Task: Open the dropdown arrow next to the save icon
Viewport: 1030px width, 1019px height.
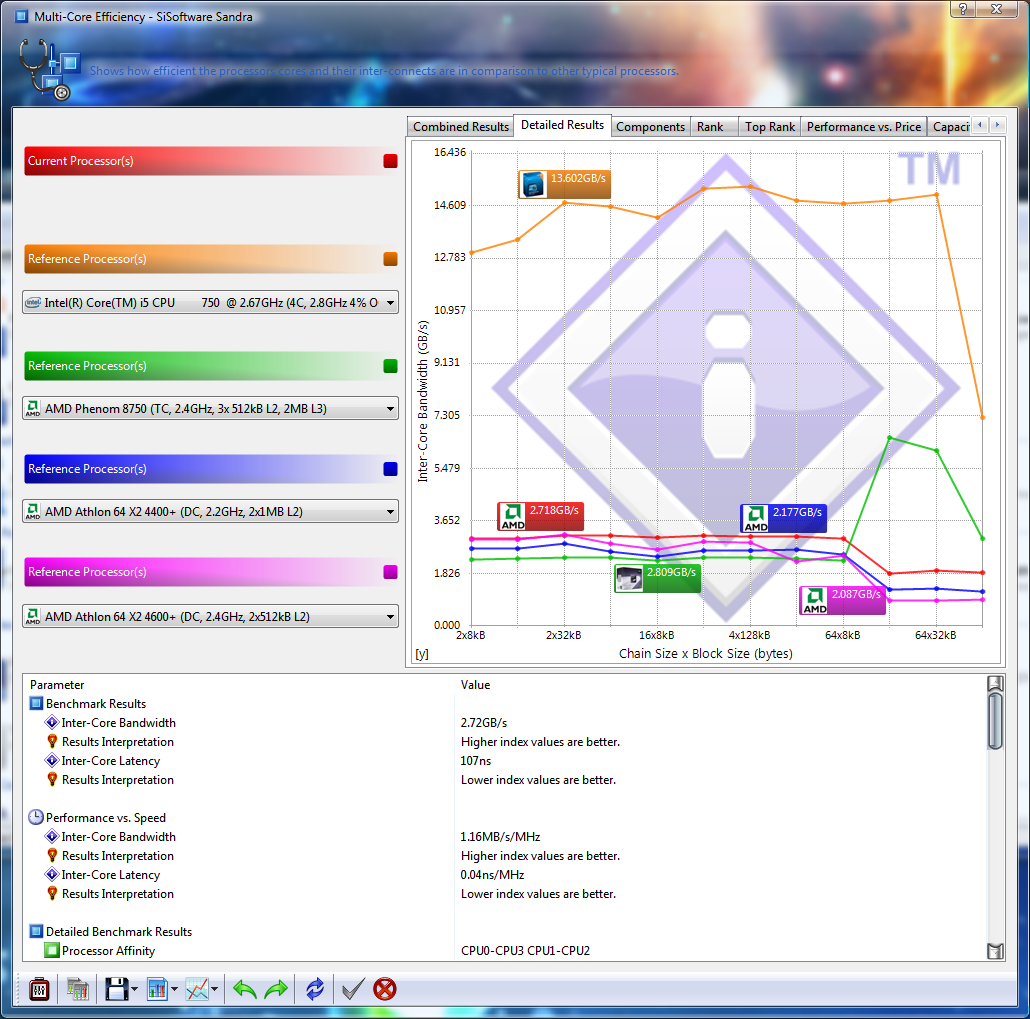Action: pyautogui.click(x=135, y=989)
